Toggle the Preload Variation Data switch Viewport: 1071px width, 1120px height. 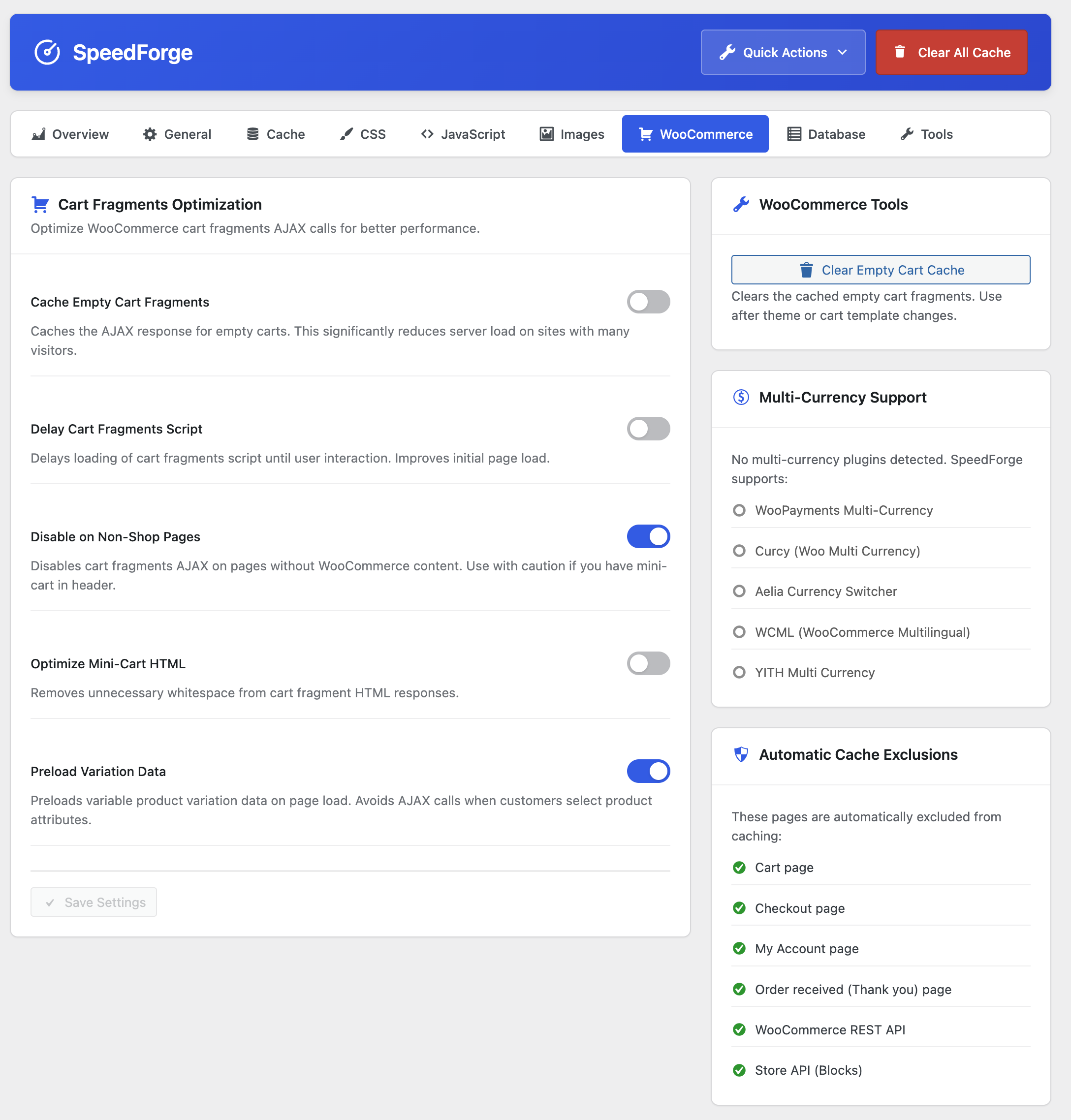tap(648, 771)
